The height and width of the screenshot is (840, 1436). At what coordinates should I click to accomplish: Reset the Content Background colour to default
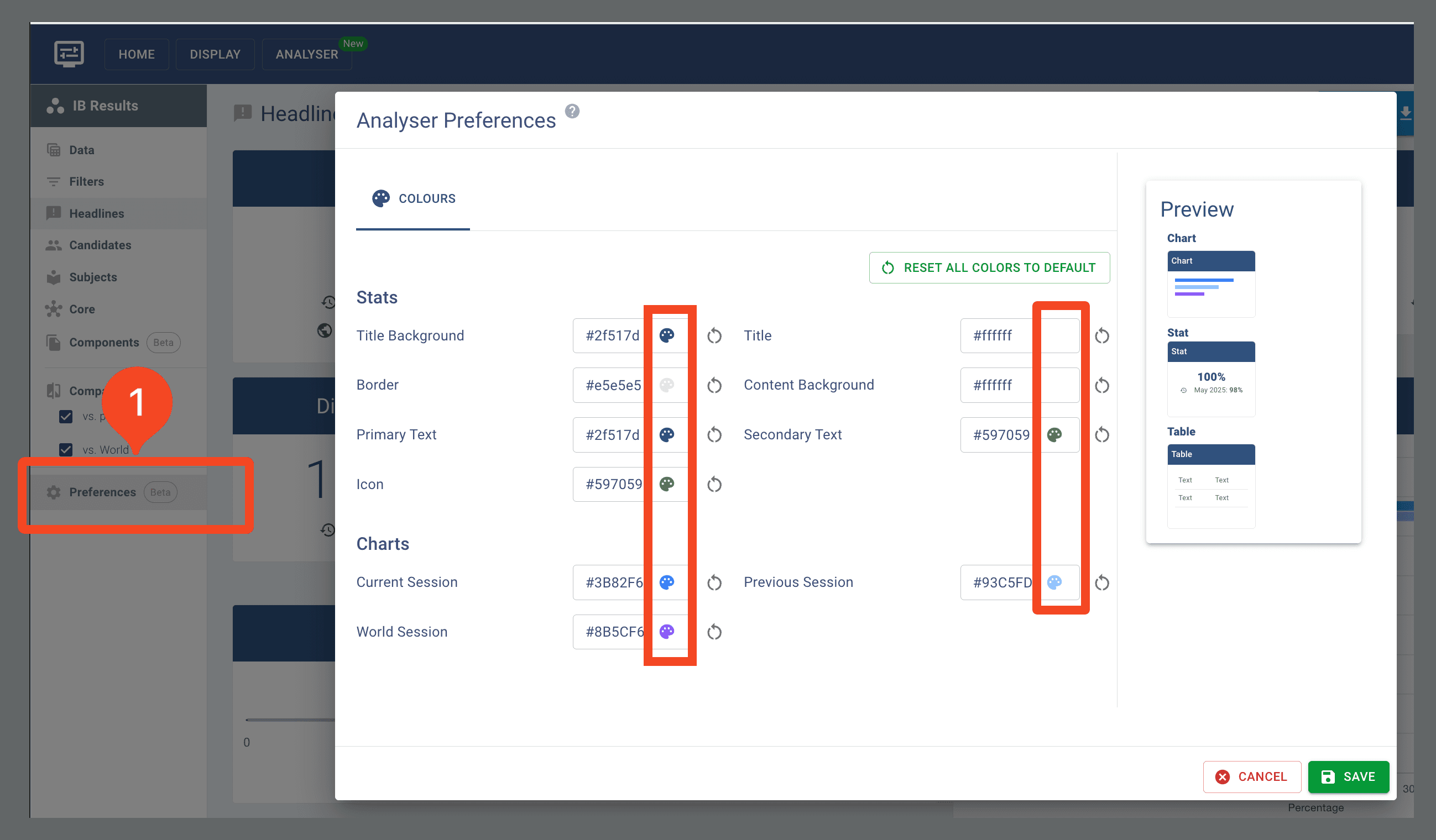(1101, 385)
